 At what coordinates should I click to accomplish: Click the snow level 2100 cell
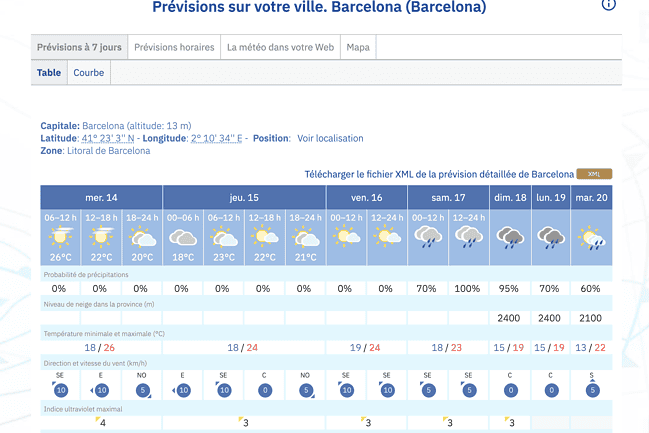coord(591,318)
